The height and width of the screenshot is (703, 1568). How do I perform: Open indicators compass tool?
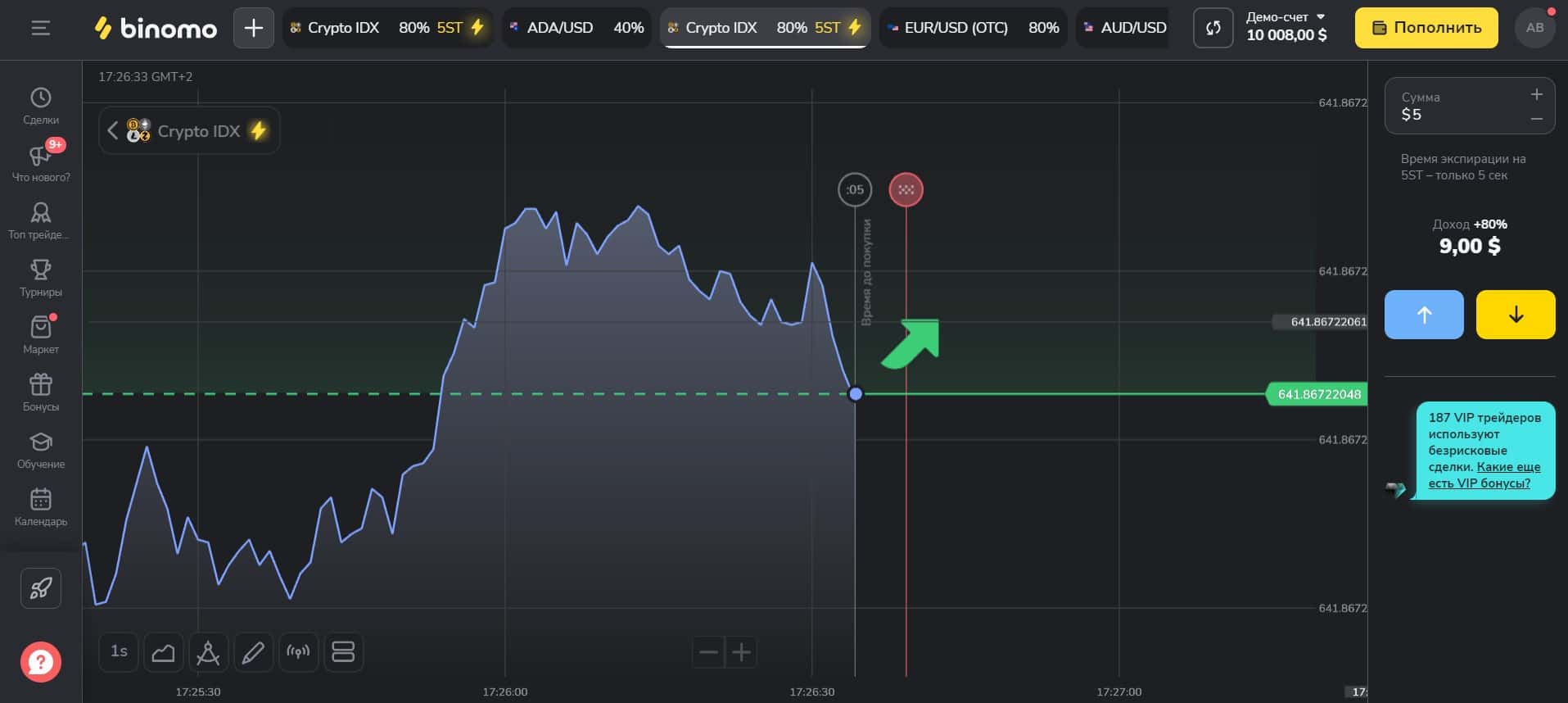pos(209,652)
